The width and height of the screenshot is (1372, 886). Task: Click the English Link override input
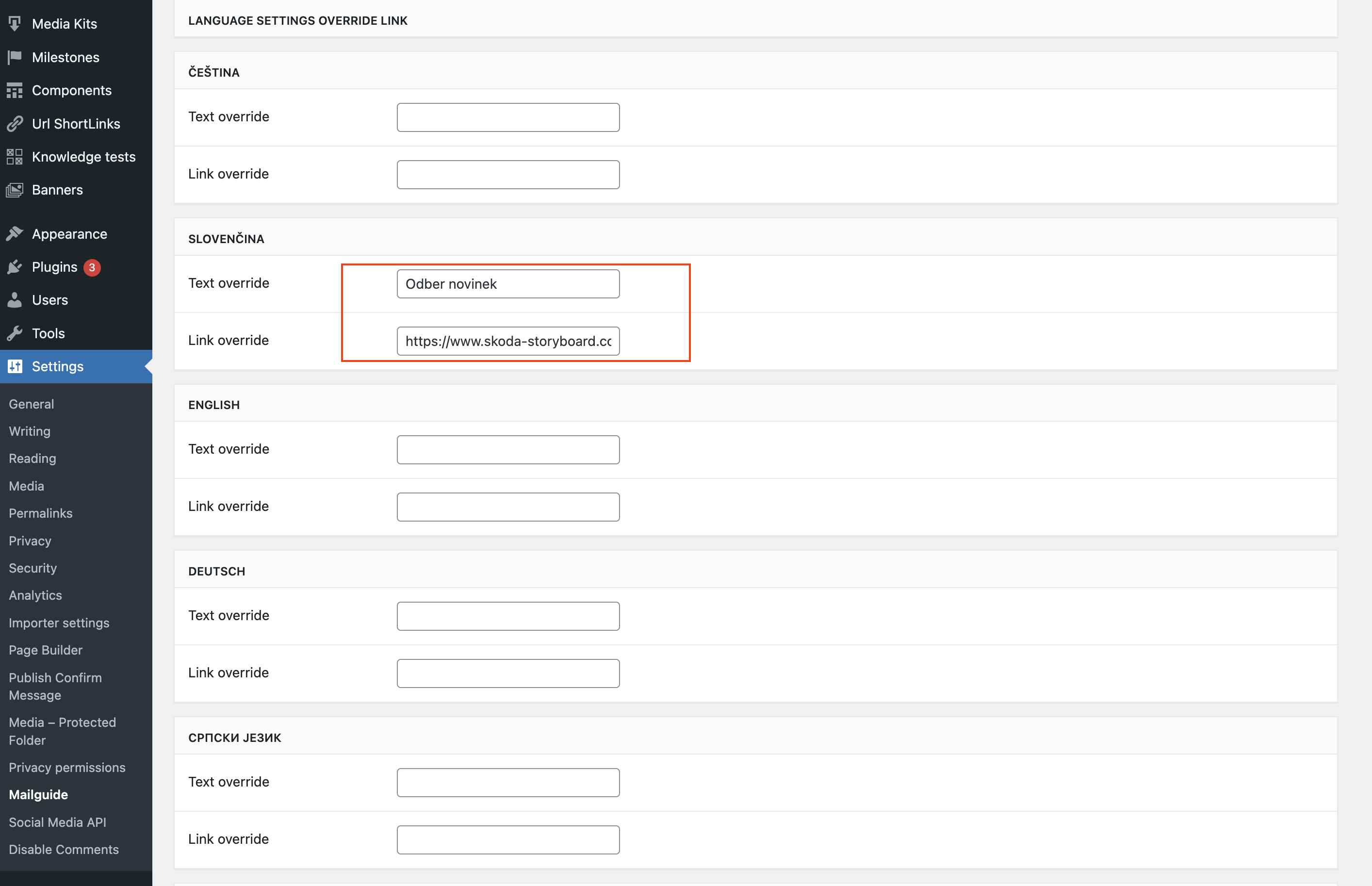pos(508,507)
